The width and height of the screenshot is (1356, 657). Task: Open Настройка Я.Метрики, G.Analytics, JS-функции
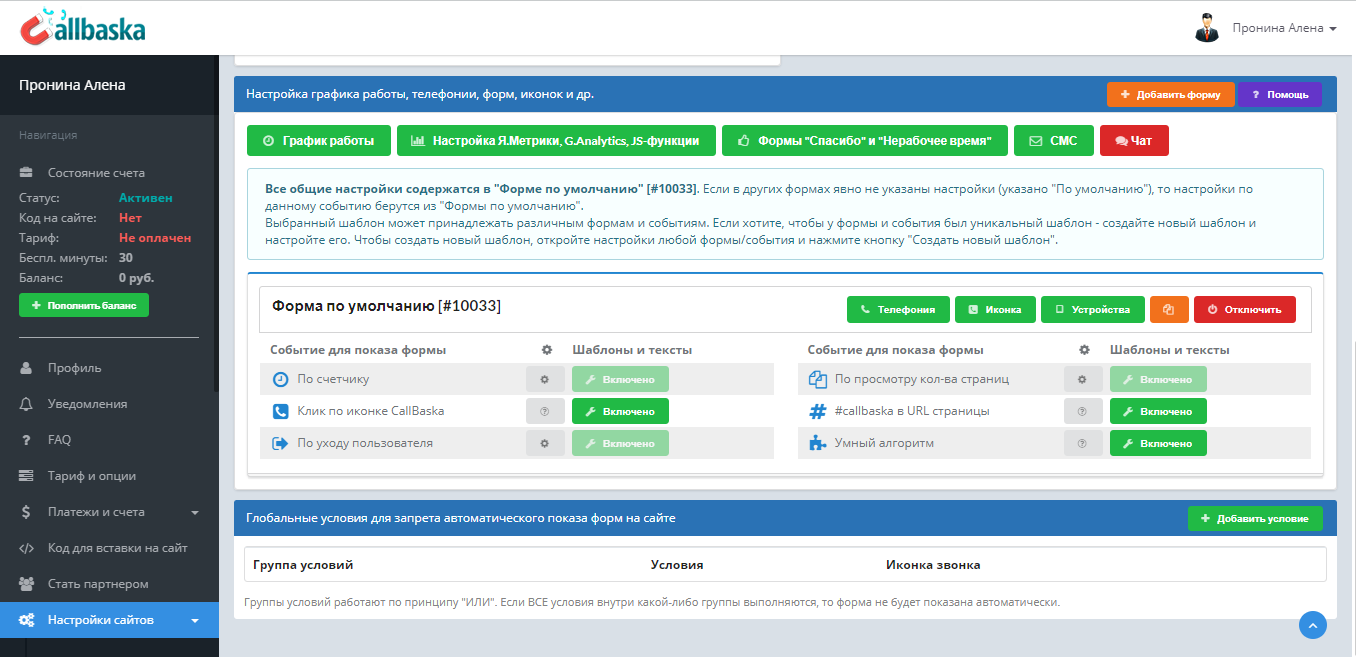pos(556,141)
